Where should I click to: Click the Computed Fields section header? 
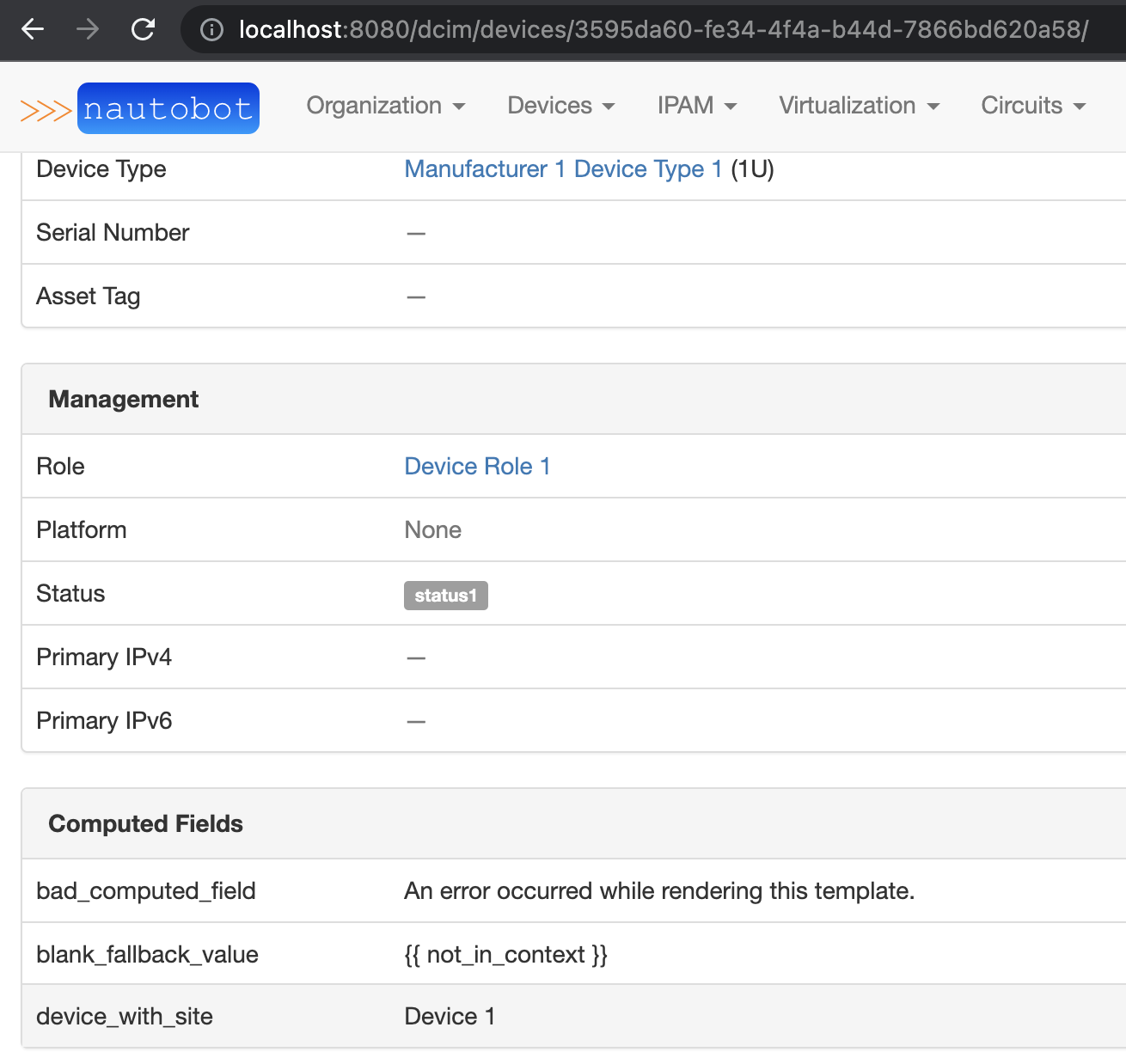tap(145, 823)
